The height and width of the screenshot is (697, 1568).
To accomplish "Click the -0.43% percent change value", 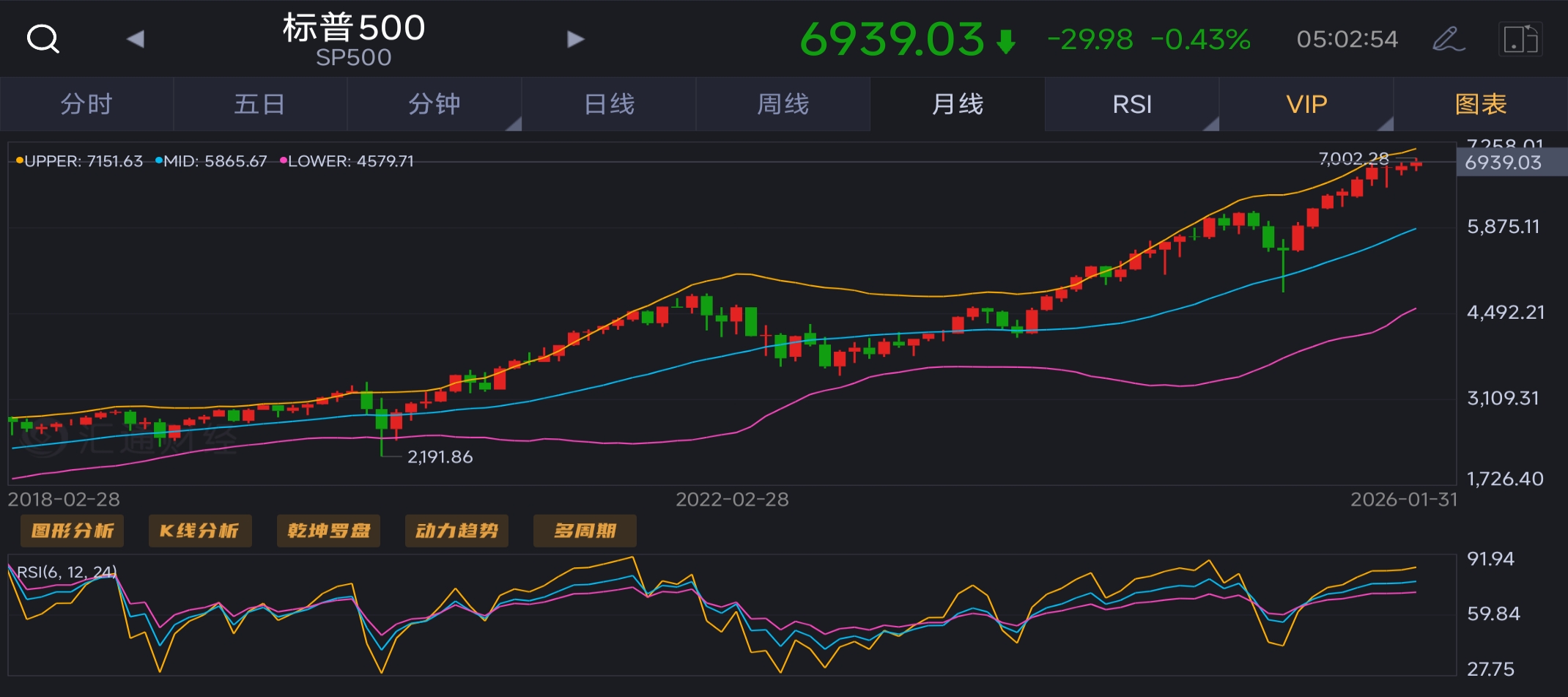I will 1200,40.
